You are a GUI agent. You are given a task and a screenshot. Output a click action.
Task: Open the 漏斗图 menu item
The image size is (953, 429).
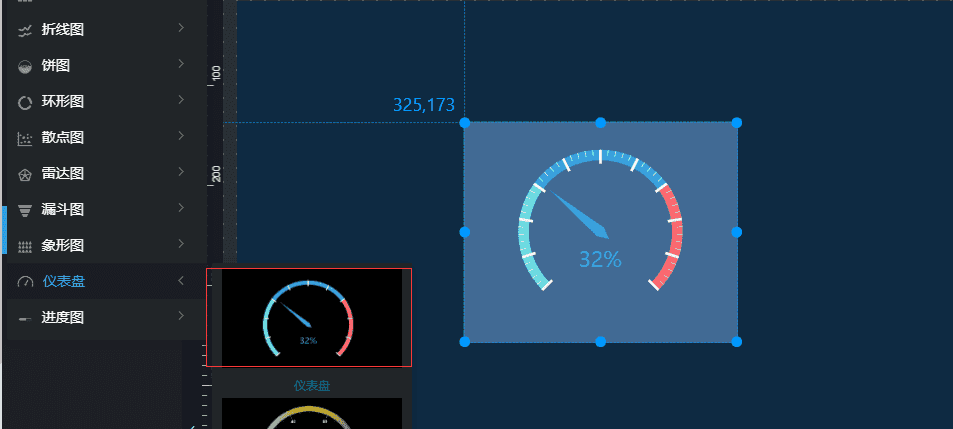pos(105,210)
